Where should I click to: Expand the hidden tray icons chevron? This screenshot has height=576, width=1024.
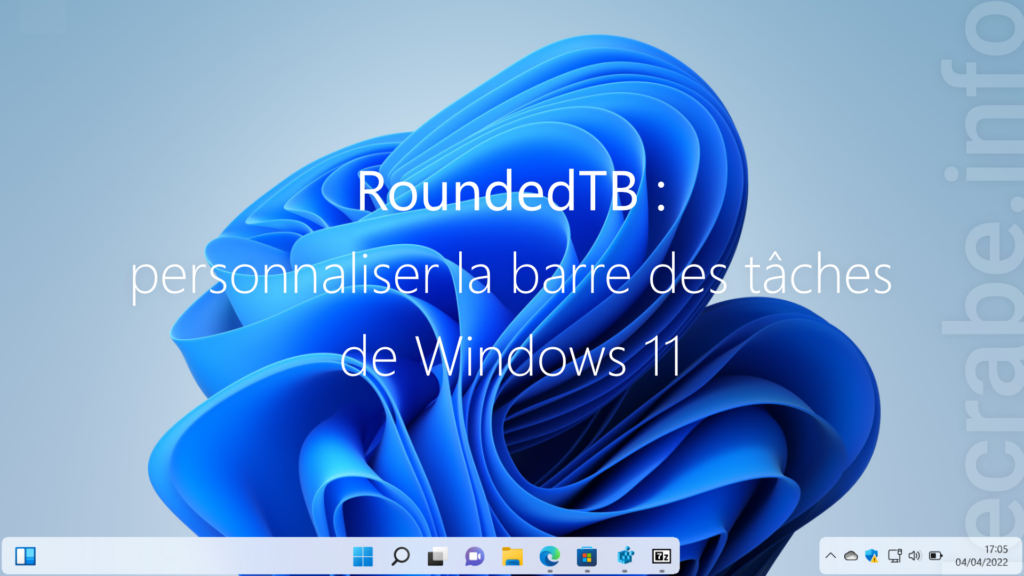pyautogui.click(x=830, y=556)
